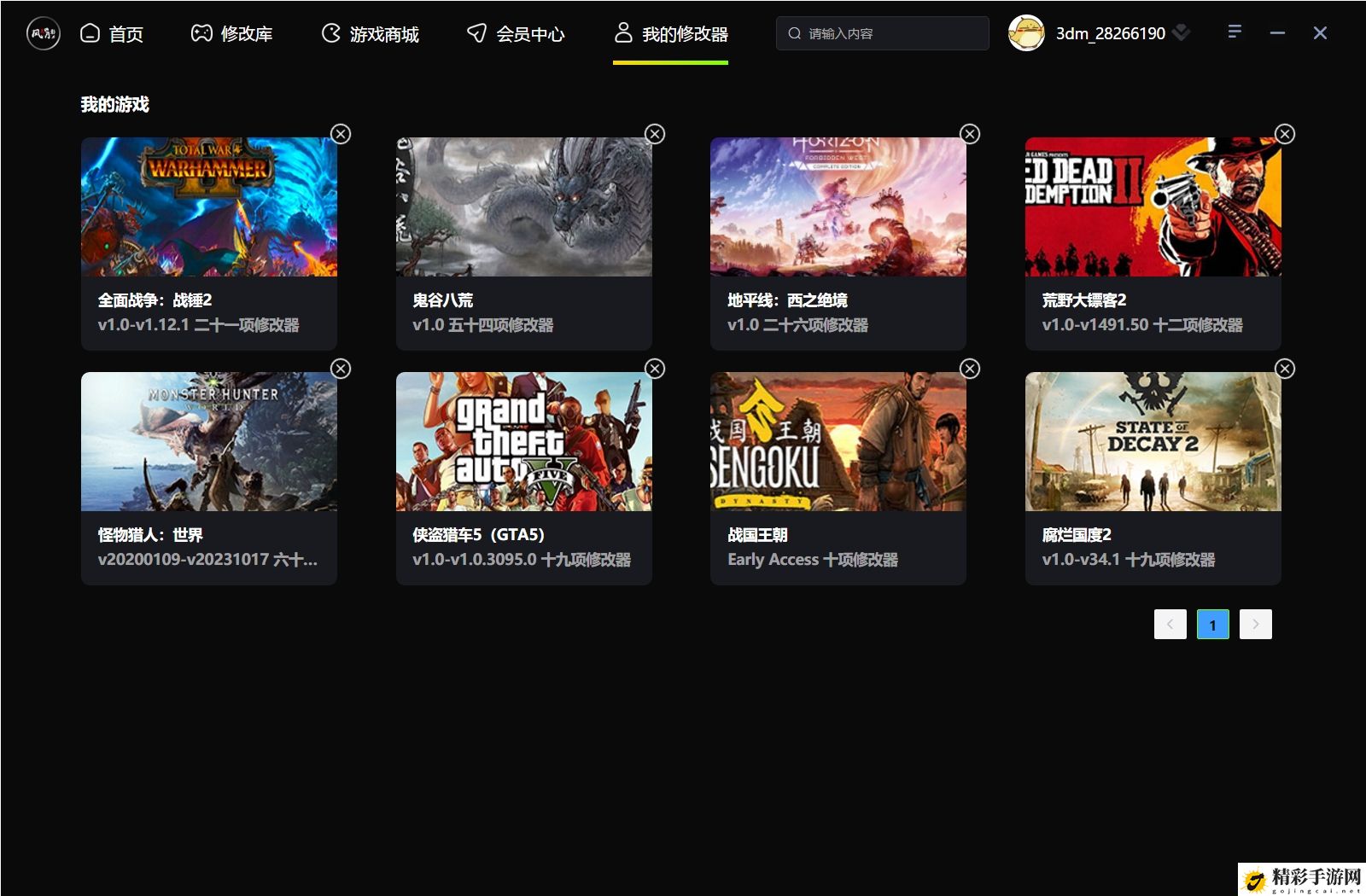This screenshot has height=896, width=1366.
Task: Click v1.0 五十四项修改器 text
Action: point(482,325)
